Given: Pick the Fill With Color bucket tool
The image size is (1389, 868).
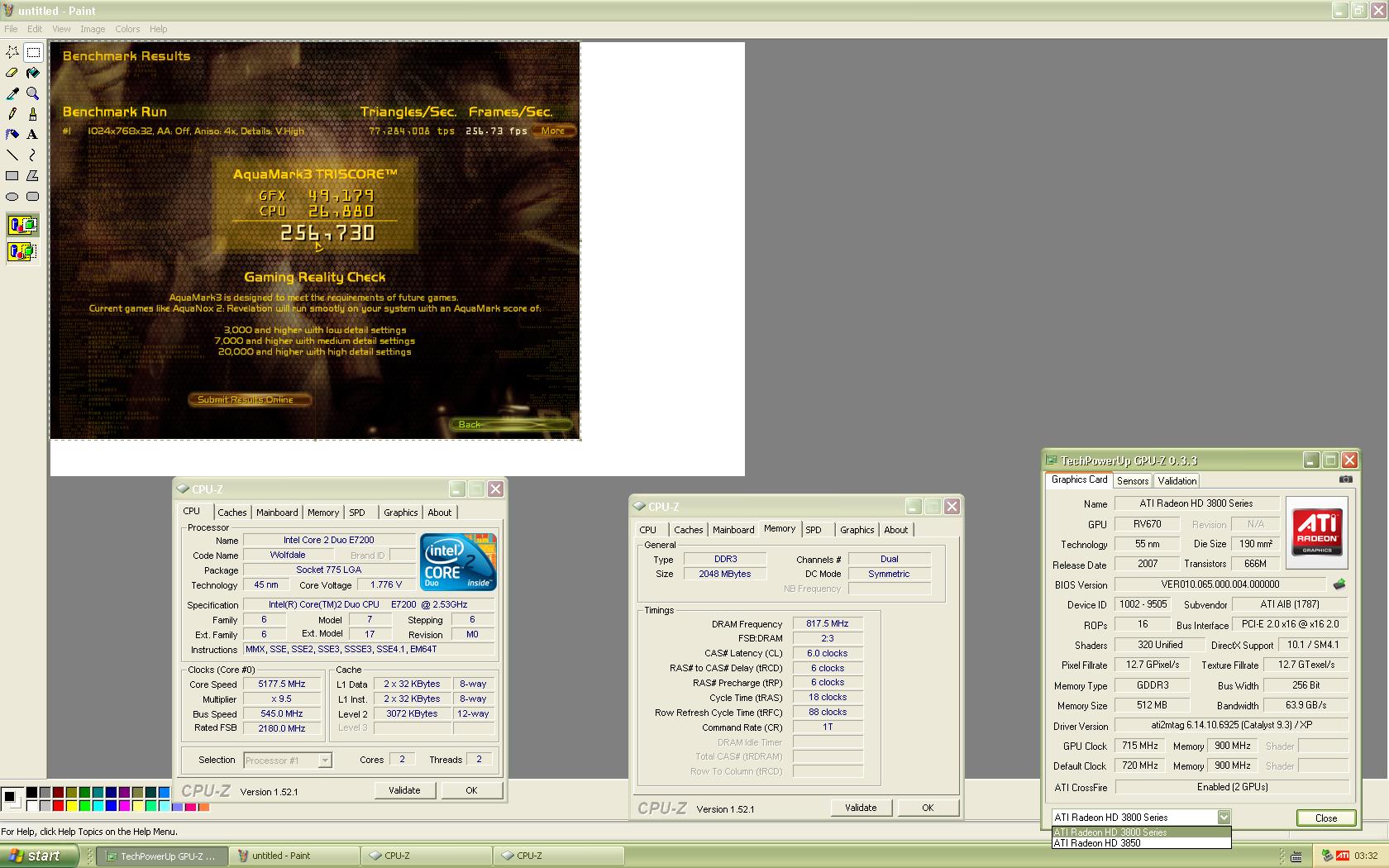Looking at the screenshot, I should tap(33, 73).
